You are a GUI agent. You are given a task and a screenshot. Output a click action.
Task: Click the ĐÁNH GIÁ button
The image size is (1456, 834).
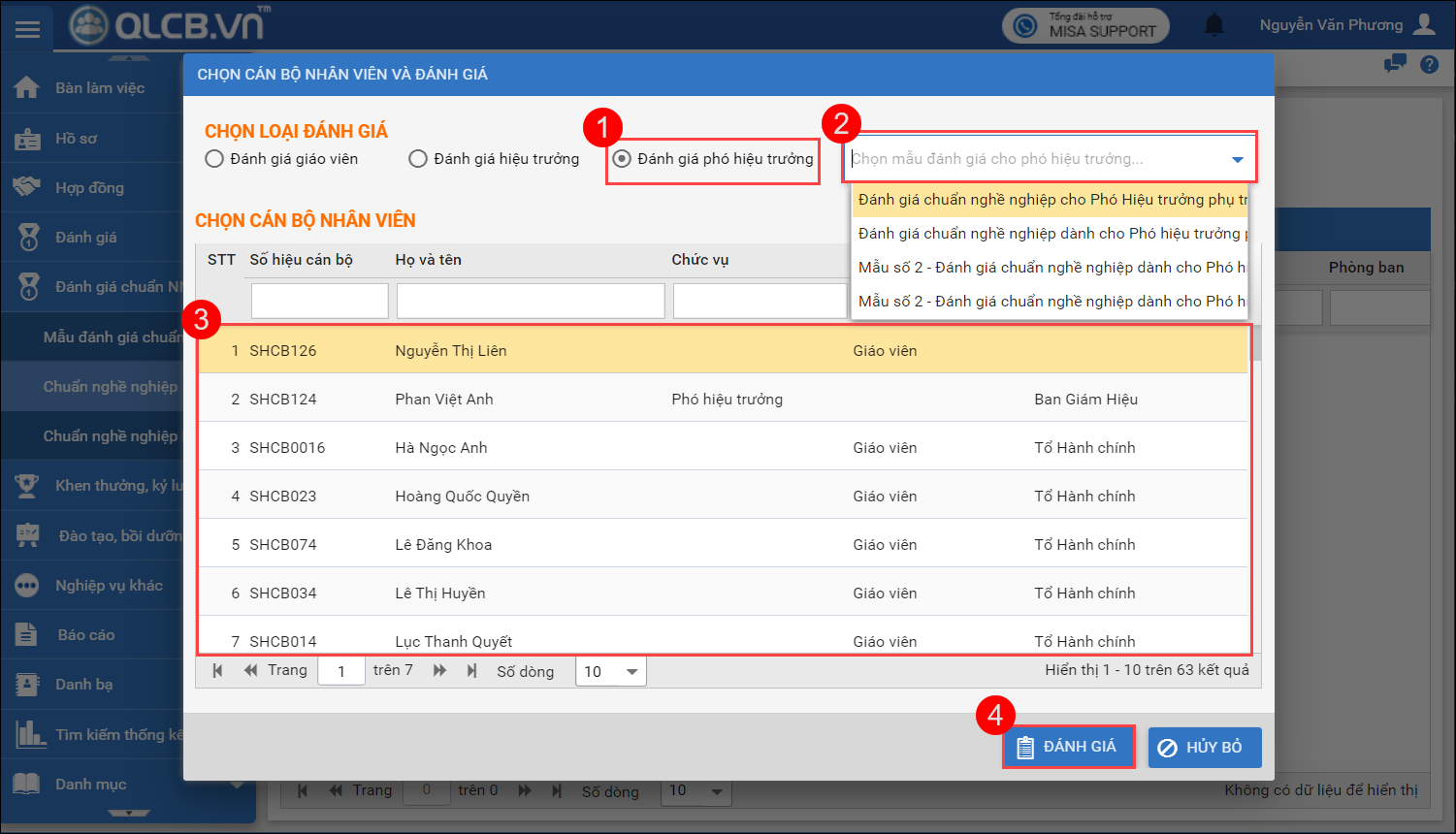[1068, 747]
